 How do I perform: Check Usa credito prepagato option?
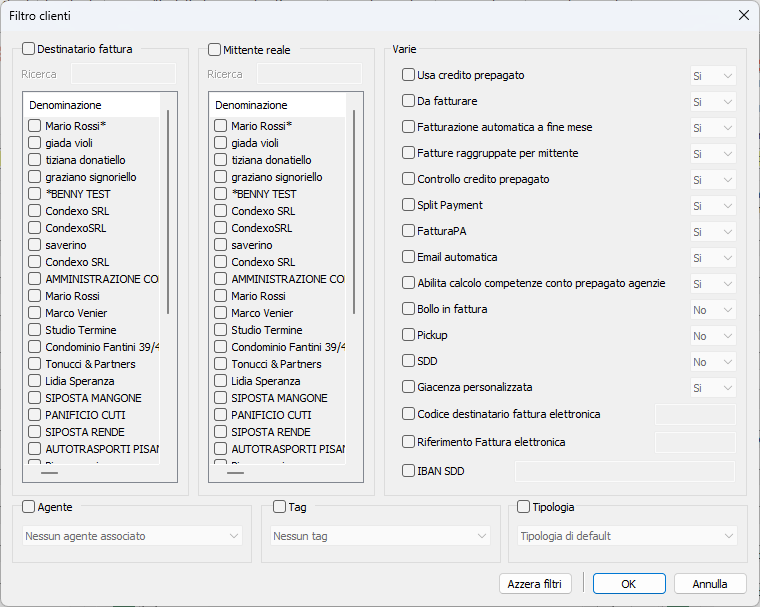(x=408, y=75)
